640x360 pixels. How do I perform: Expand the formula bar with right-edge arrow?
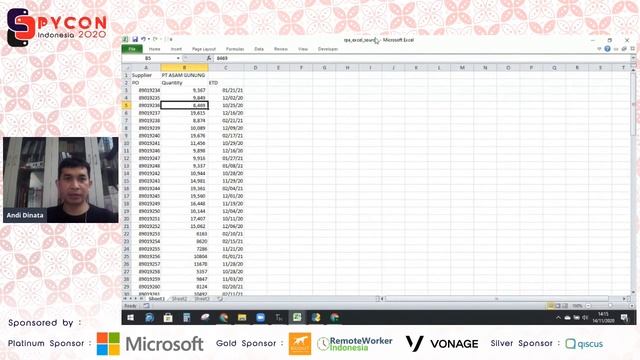[633, 58]
